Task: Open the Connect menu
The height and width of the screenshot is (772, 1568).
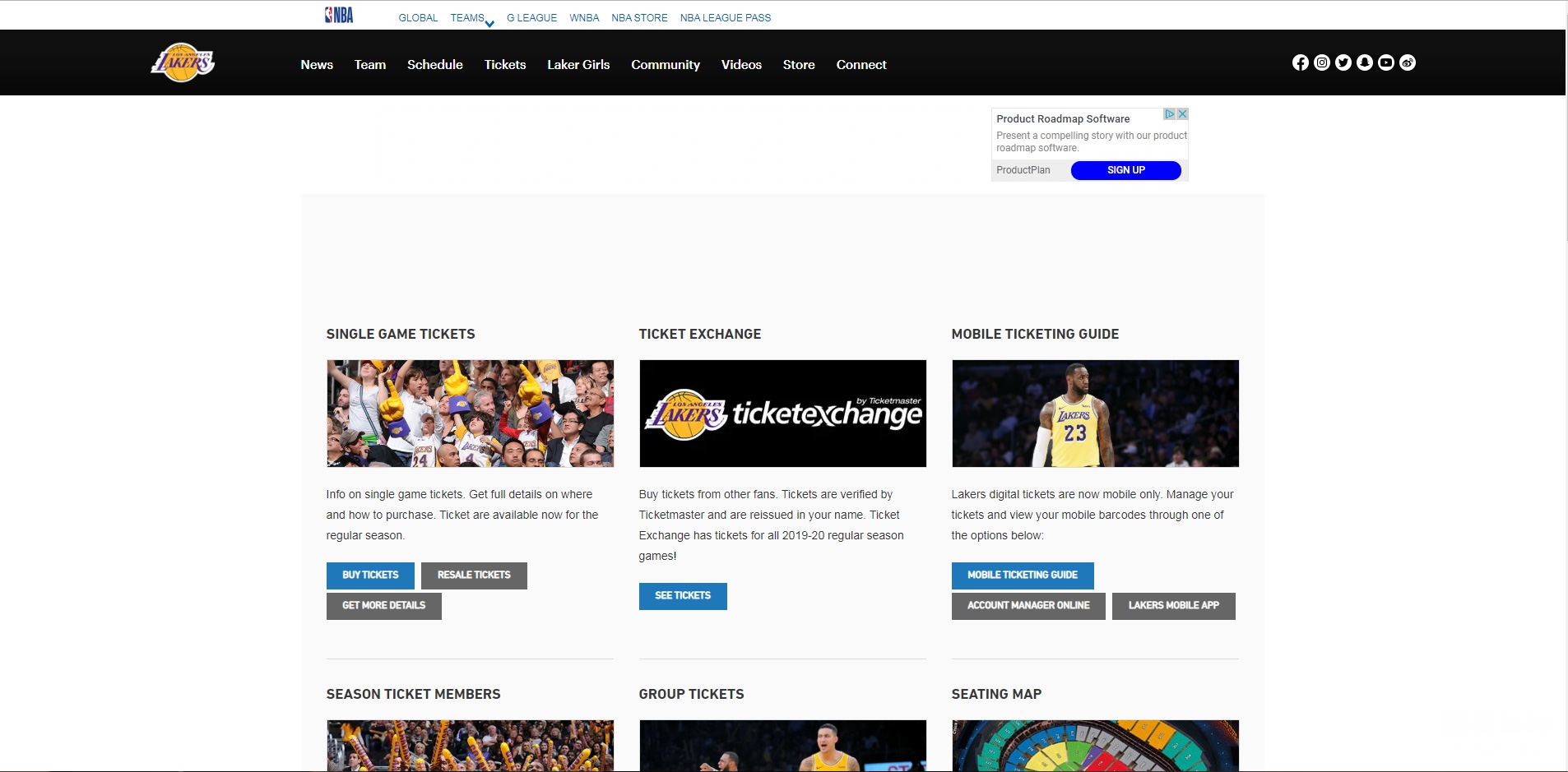Action: coord(861,64)
